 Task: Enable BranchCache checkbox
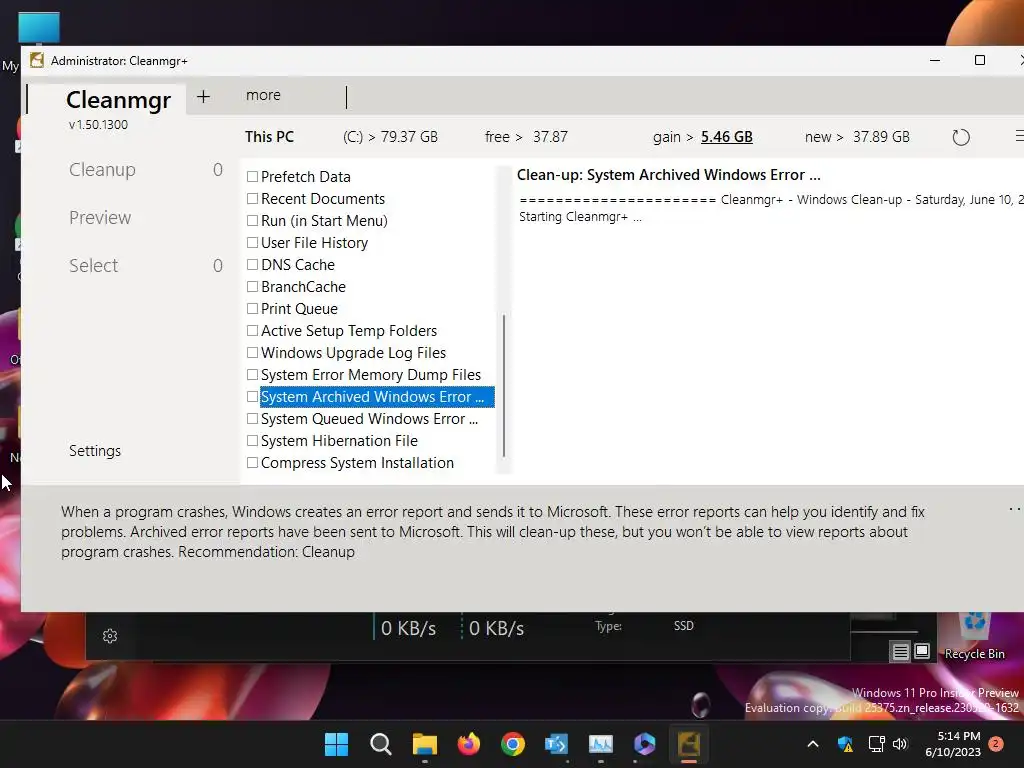(252, 287)
